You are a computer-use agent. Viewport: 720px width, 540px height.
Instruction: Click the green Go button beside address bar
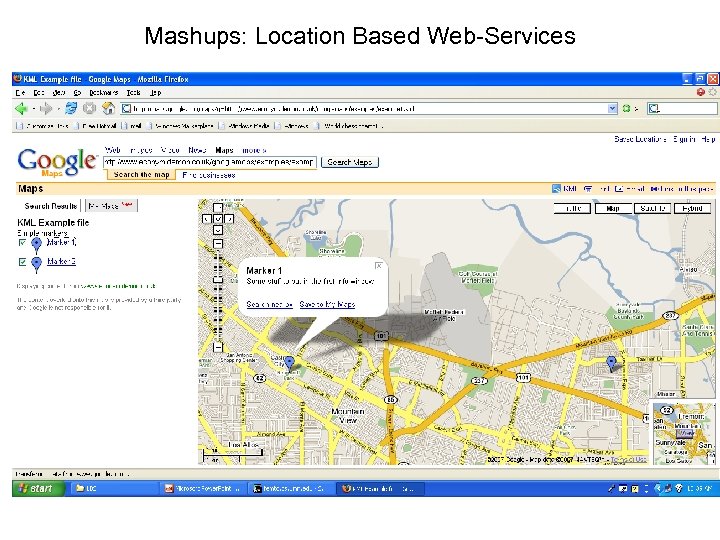click(x=626, y=109)
